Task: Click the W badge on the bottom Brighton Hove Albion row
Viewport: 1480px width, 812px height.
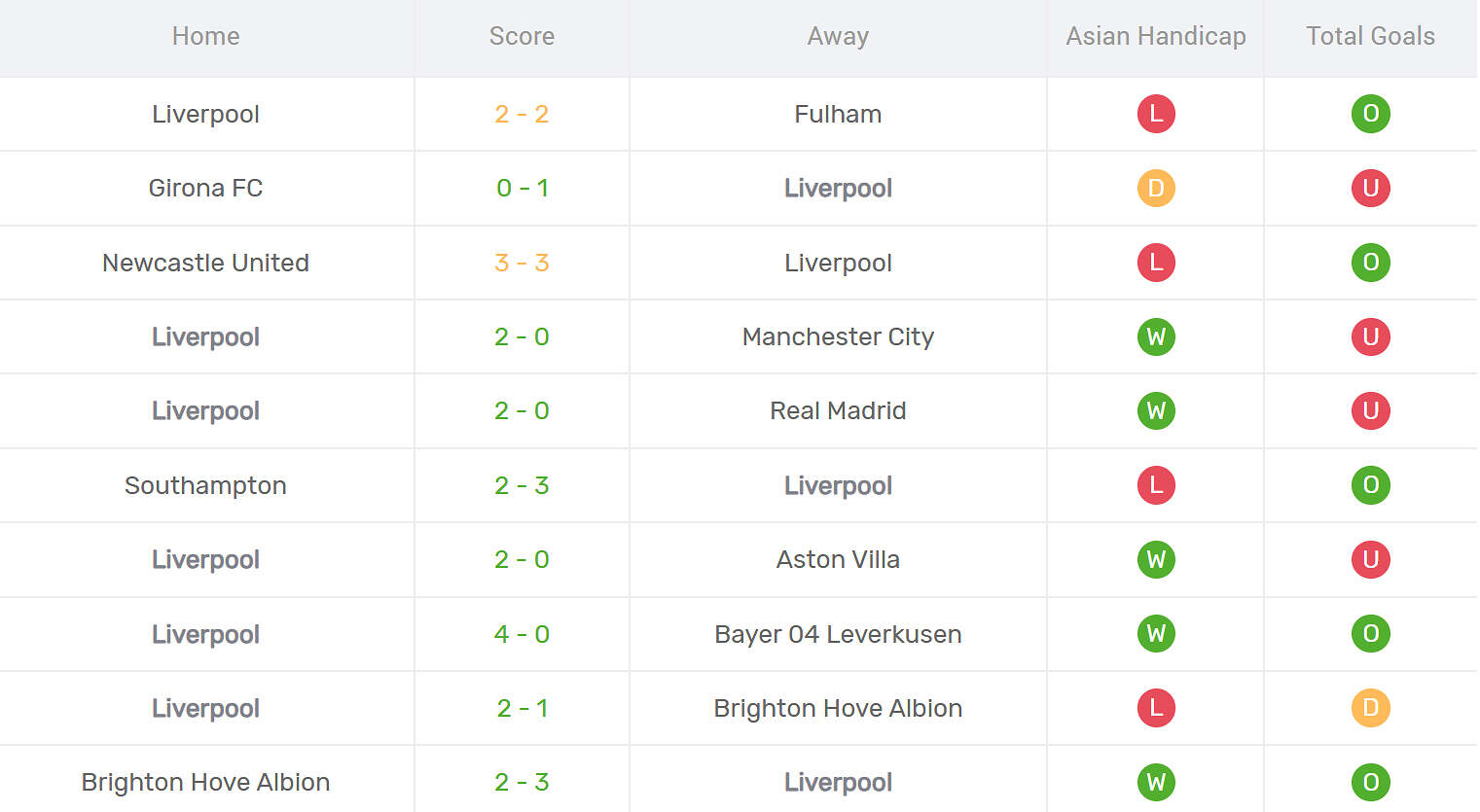Action: [x=1155, y=782]
